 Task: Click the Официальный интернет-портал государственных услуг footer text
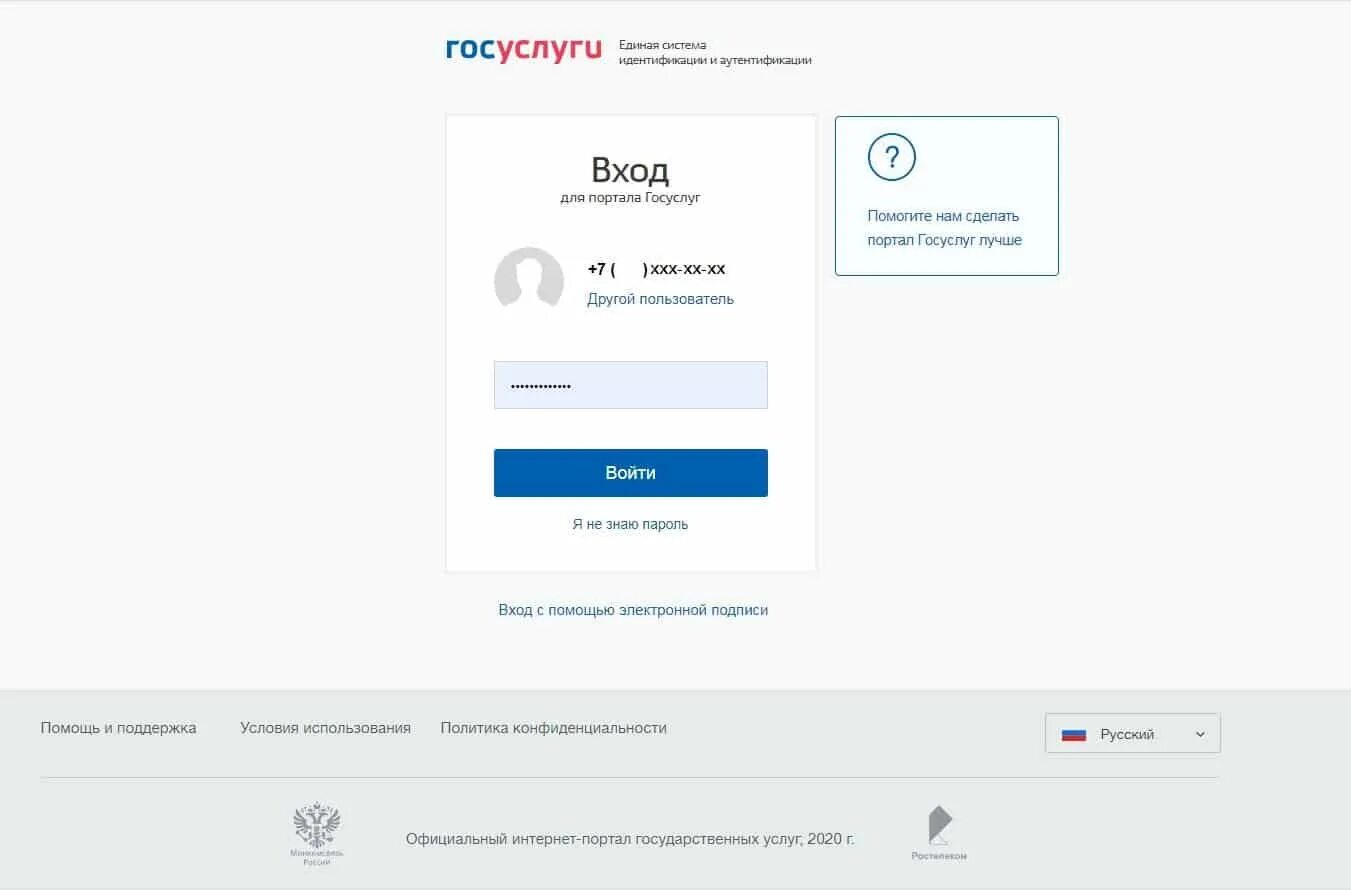point(630,839)
